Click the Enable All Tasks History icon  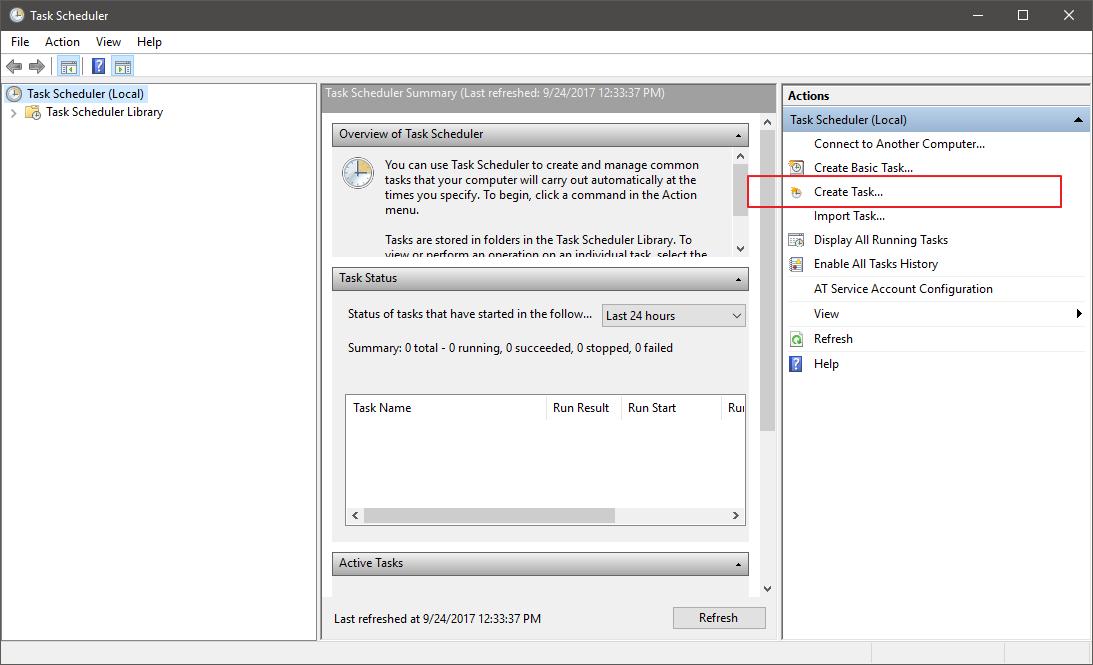tap(796, 264)
